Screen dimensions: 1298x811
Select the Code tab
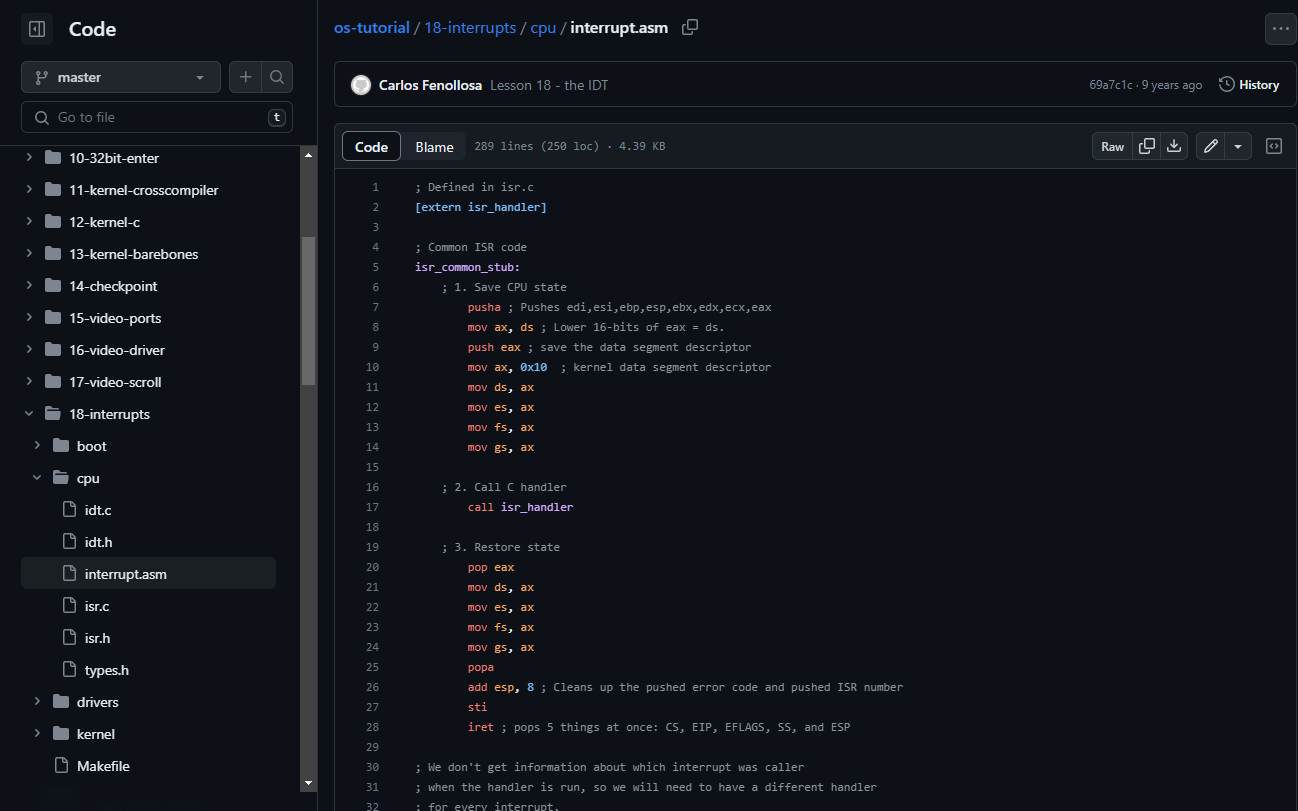tap(371, 147)
